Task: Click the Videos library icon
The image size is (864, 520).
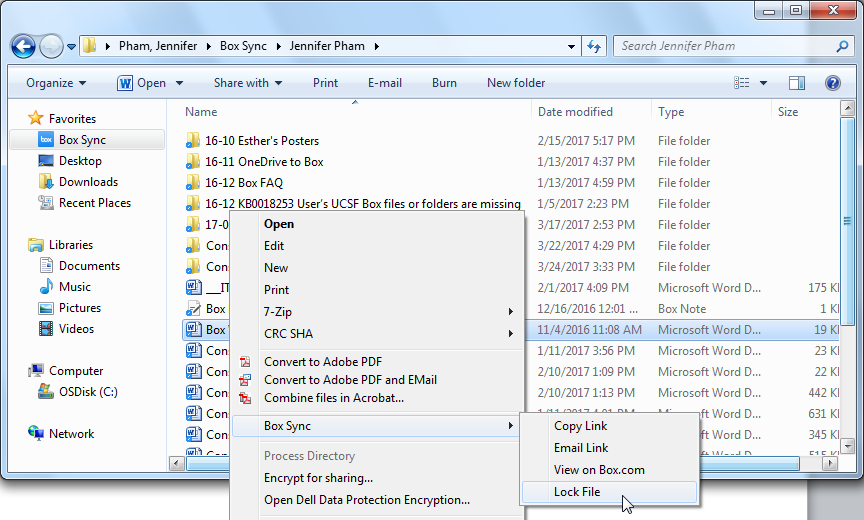Action: (x=46, y=329)
